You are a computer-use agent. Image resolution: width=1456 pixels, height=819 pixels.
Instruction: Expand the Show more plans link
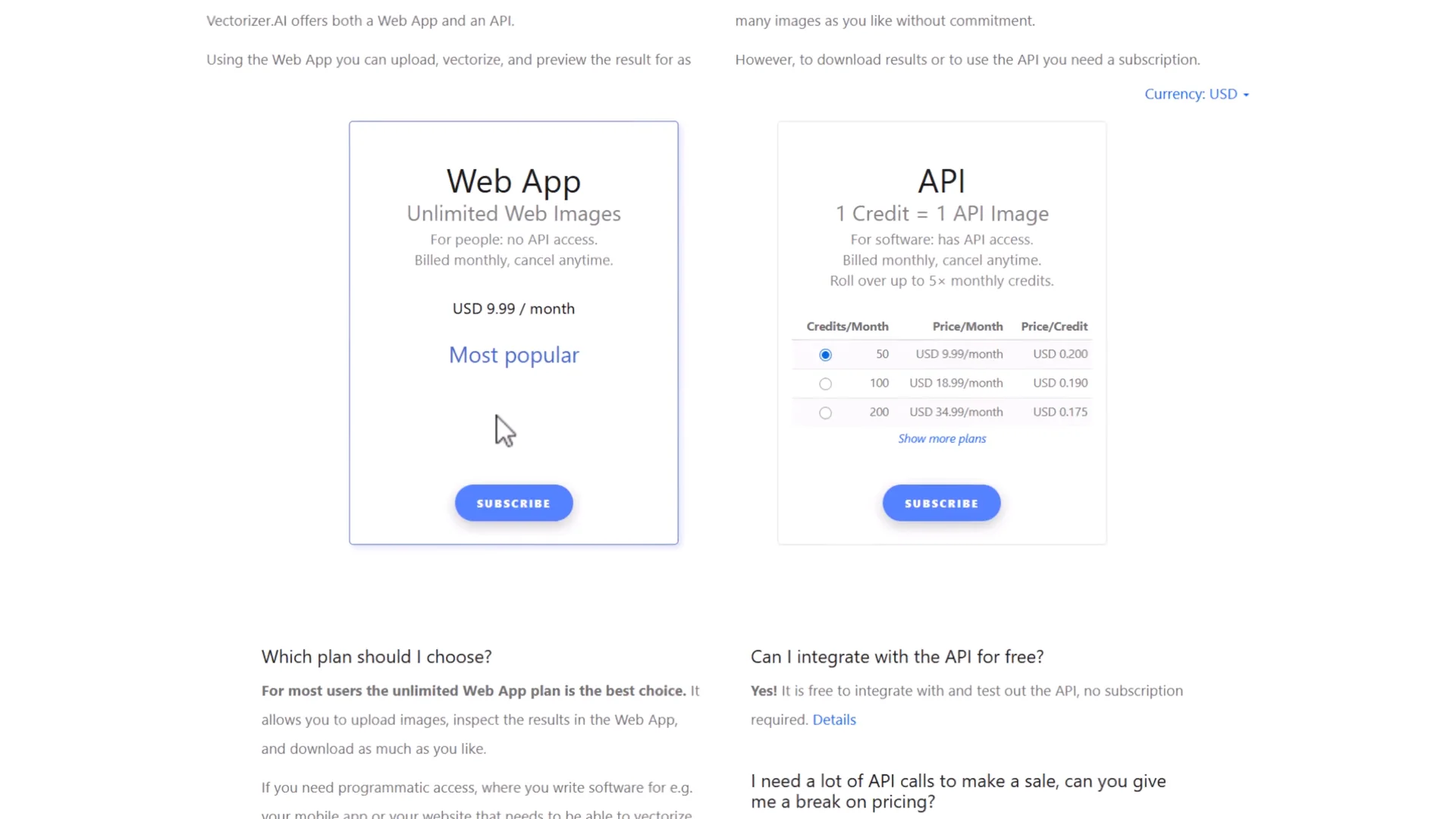tap(942, 438)
